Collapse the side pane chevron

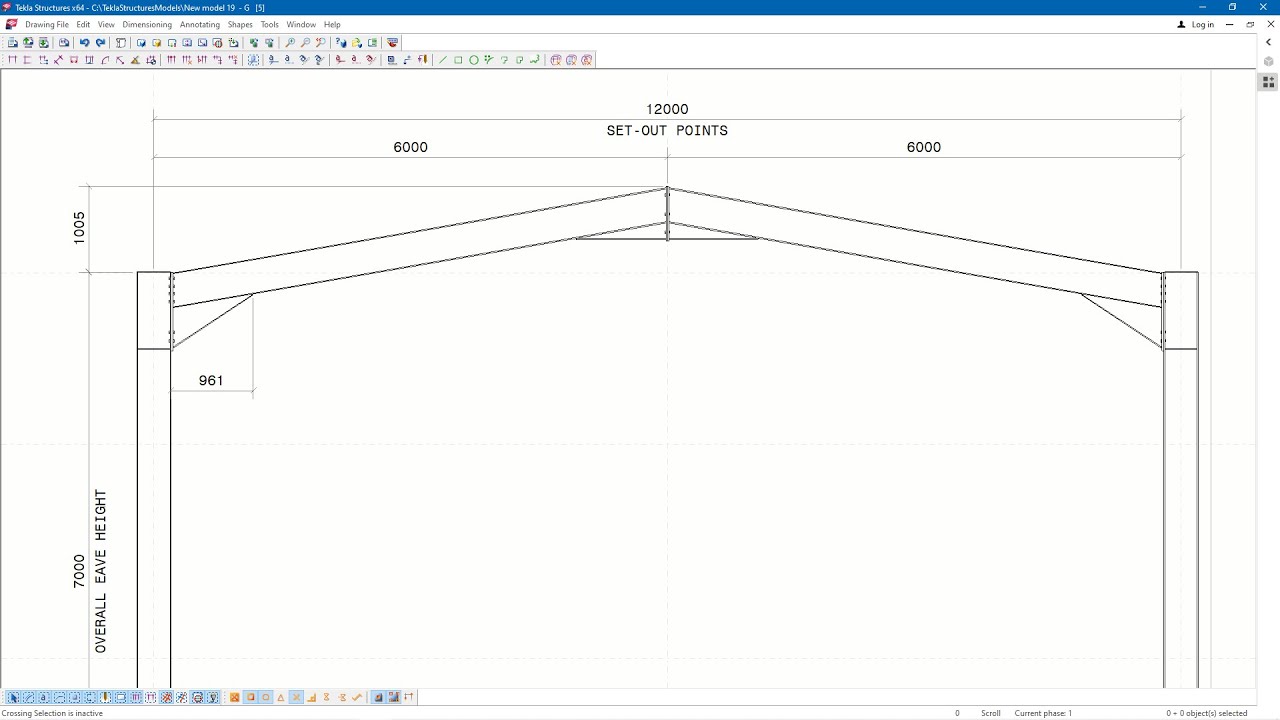(x=1268, y=43)
